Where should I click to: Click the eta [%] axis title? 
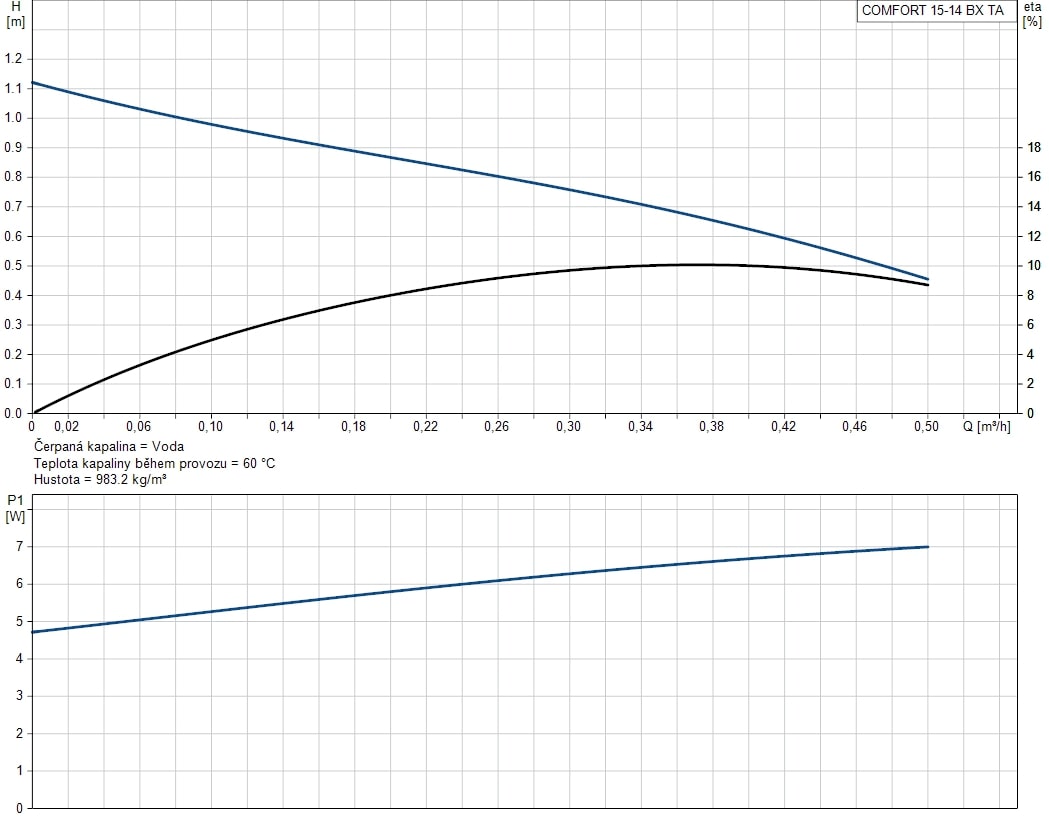[1032, 14]
